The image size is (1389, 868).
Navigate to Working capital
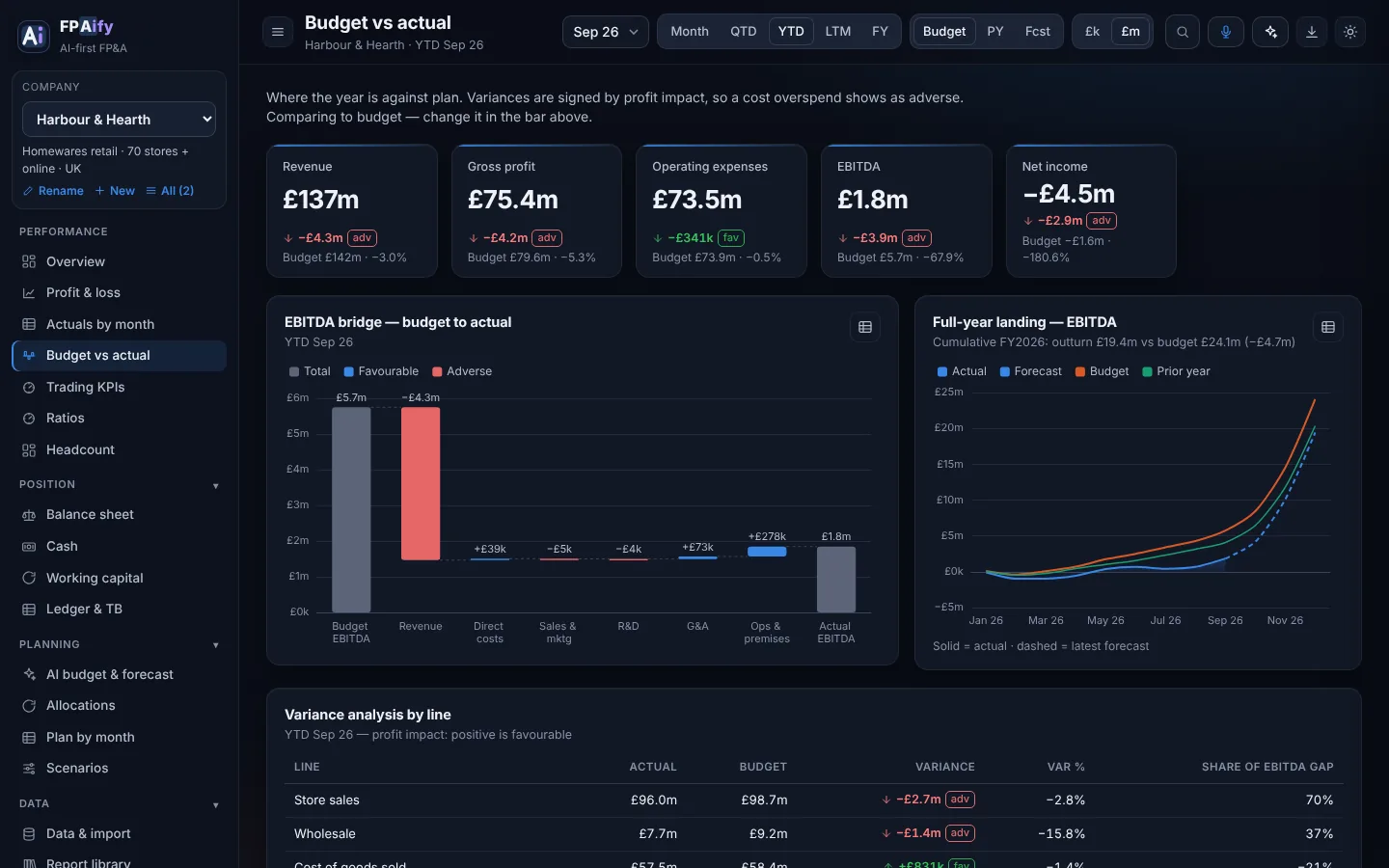[x=119, y=578]
